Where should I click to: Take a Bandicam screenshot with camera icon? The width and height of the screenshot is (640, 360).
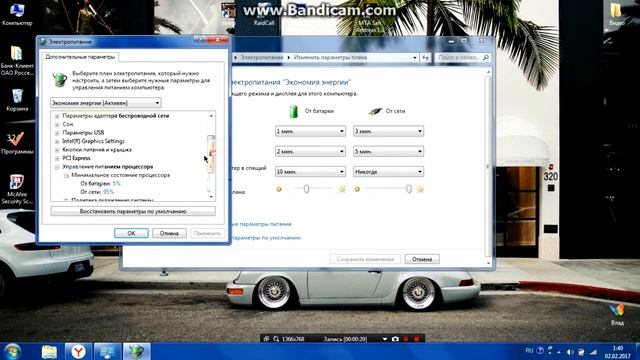(395, 339)
